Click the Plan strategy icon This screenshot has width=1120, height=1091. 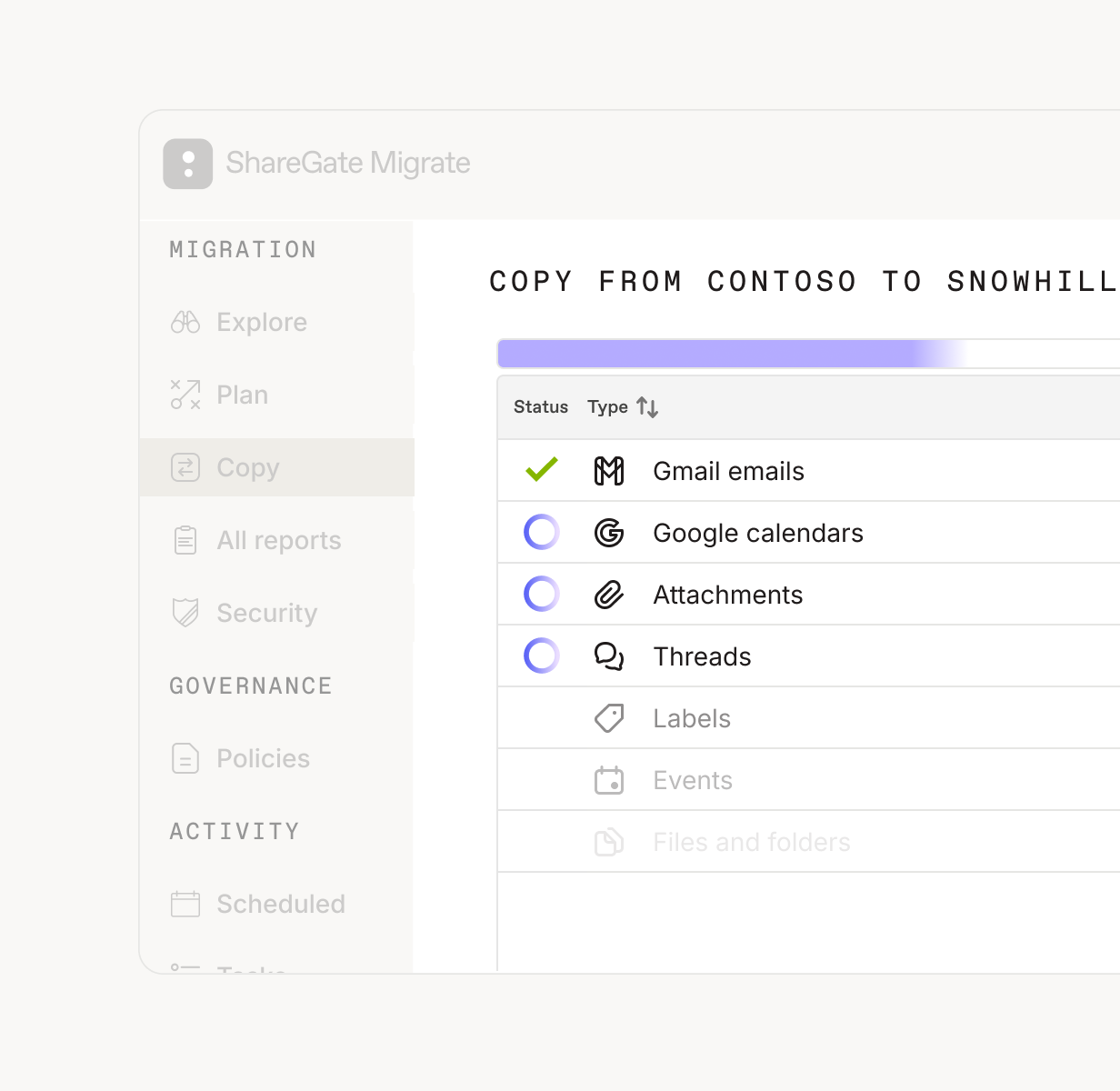pyautogui.click(x=185, y=395)
